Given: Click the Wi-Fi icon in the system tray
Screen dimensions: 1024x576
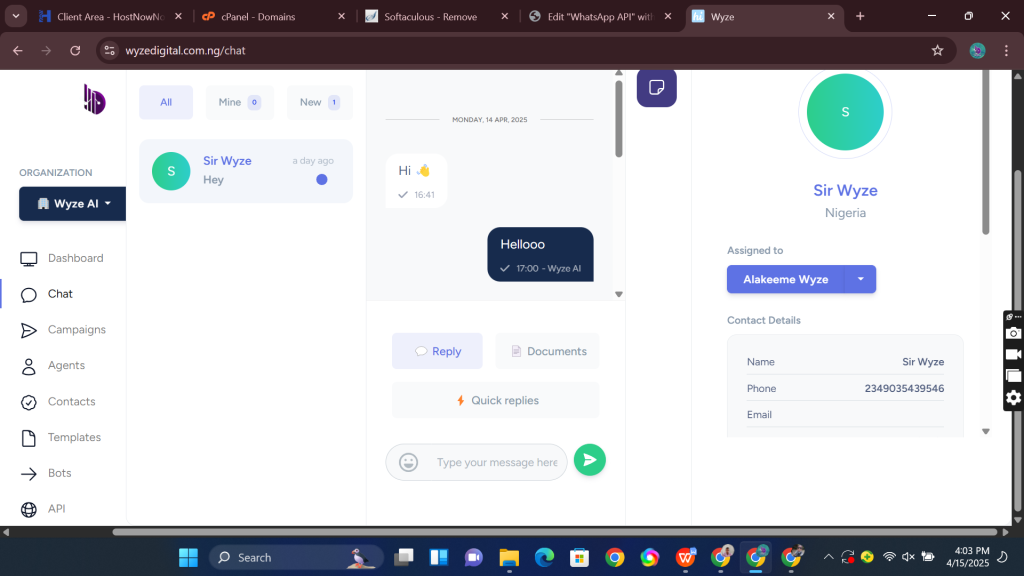Looking at the screenshot, I should (x=889, y=557).
